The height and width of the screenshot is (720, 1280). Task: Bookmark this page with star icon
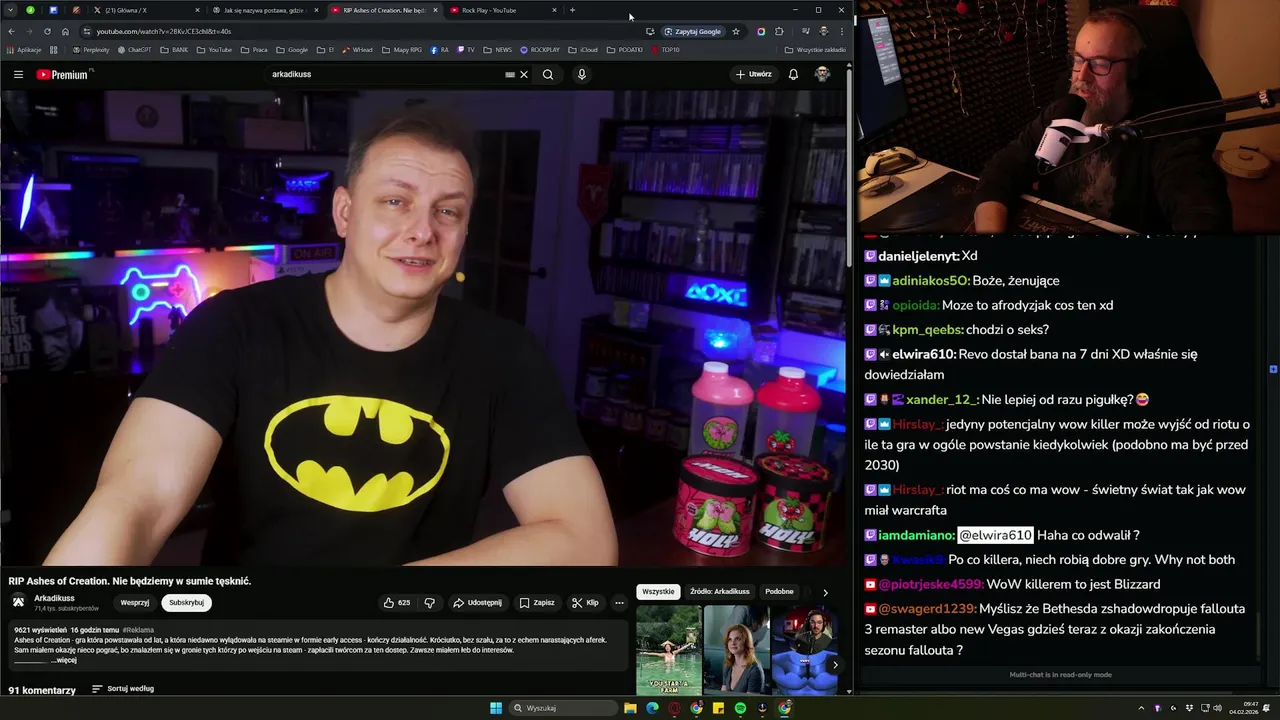pyautogui.click(x=736, y=31)
